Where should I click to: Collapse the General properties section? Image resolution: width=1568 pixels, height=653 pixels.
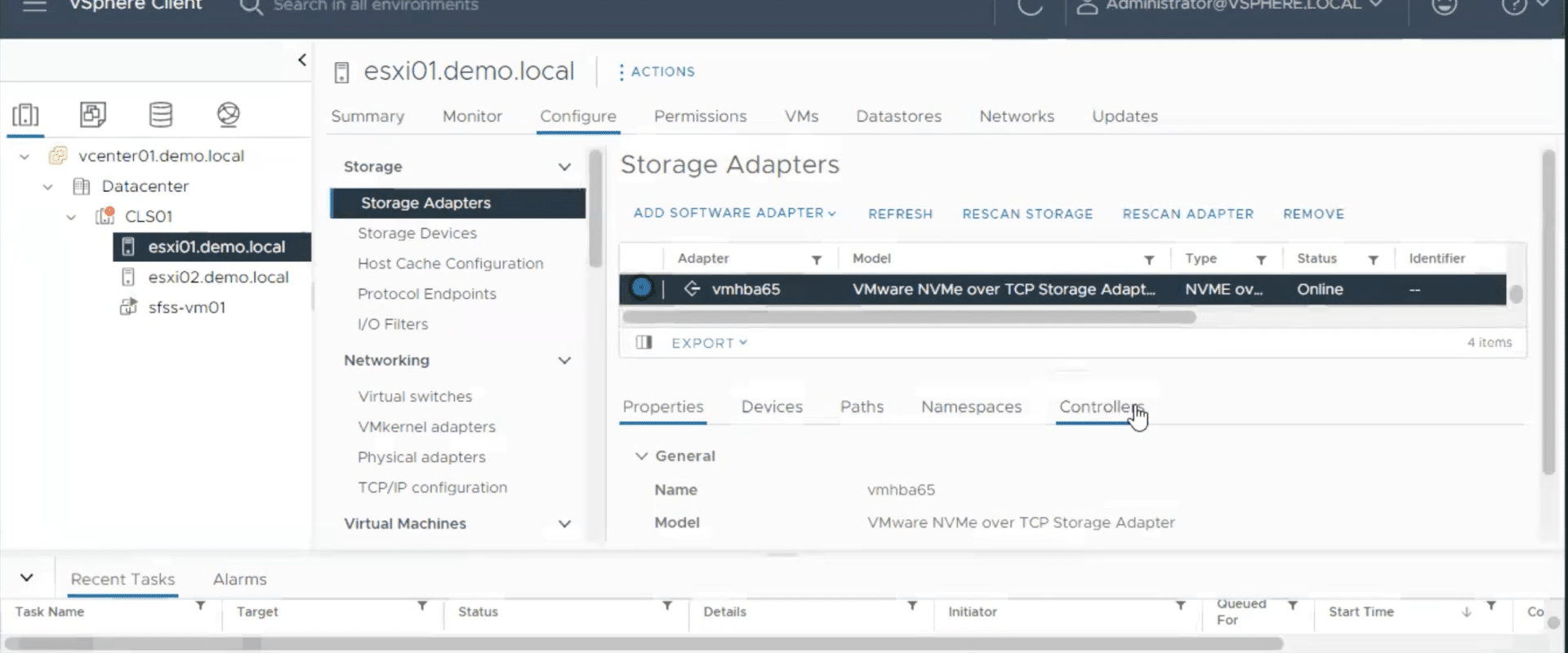[642, 456]
